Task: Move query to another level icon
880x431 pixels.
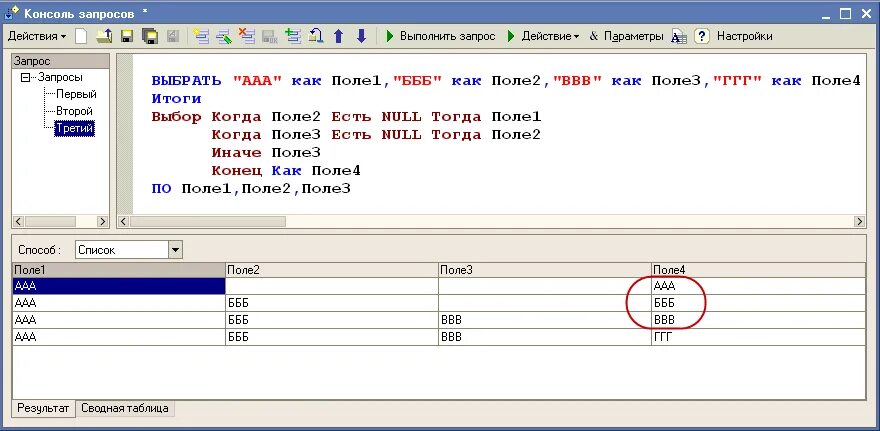Action: coord(315,36)
